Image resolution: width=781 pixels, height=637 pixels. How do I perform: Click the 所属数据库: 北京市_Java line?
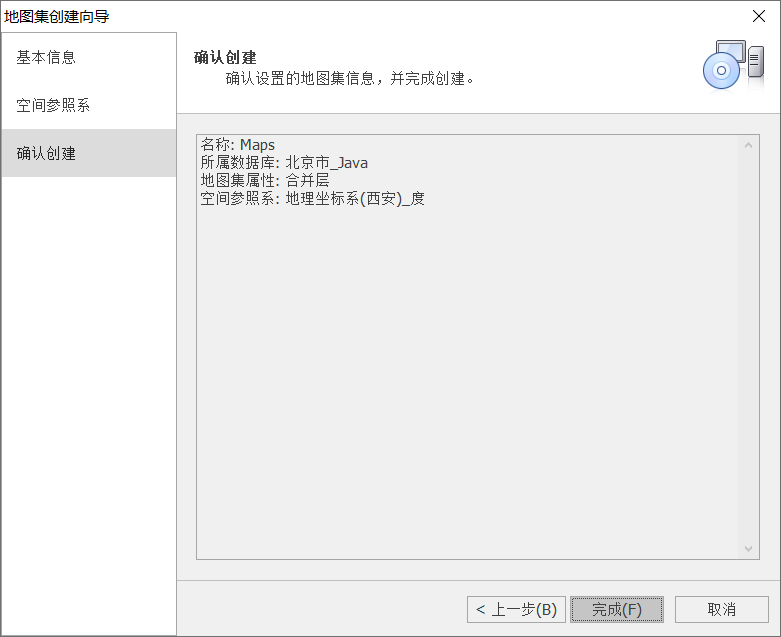284,163
